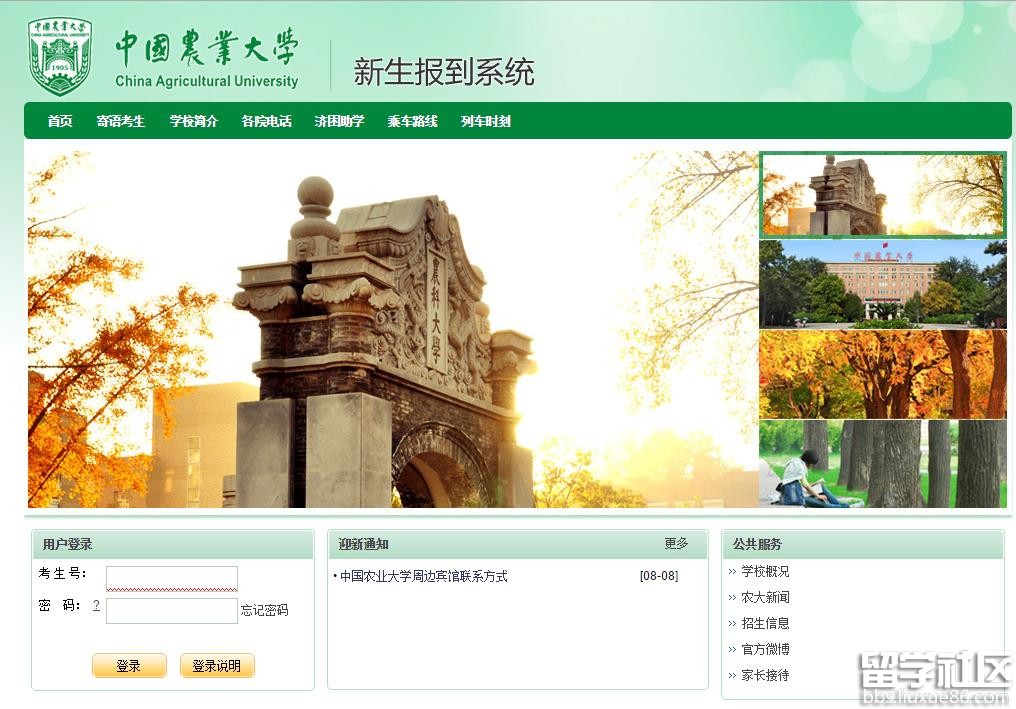1016x709 pixels.
Task: Open the 各院电话 navigation item
Action: tap(266, 121)
